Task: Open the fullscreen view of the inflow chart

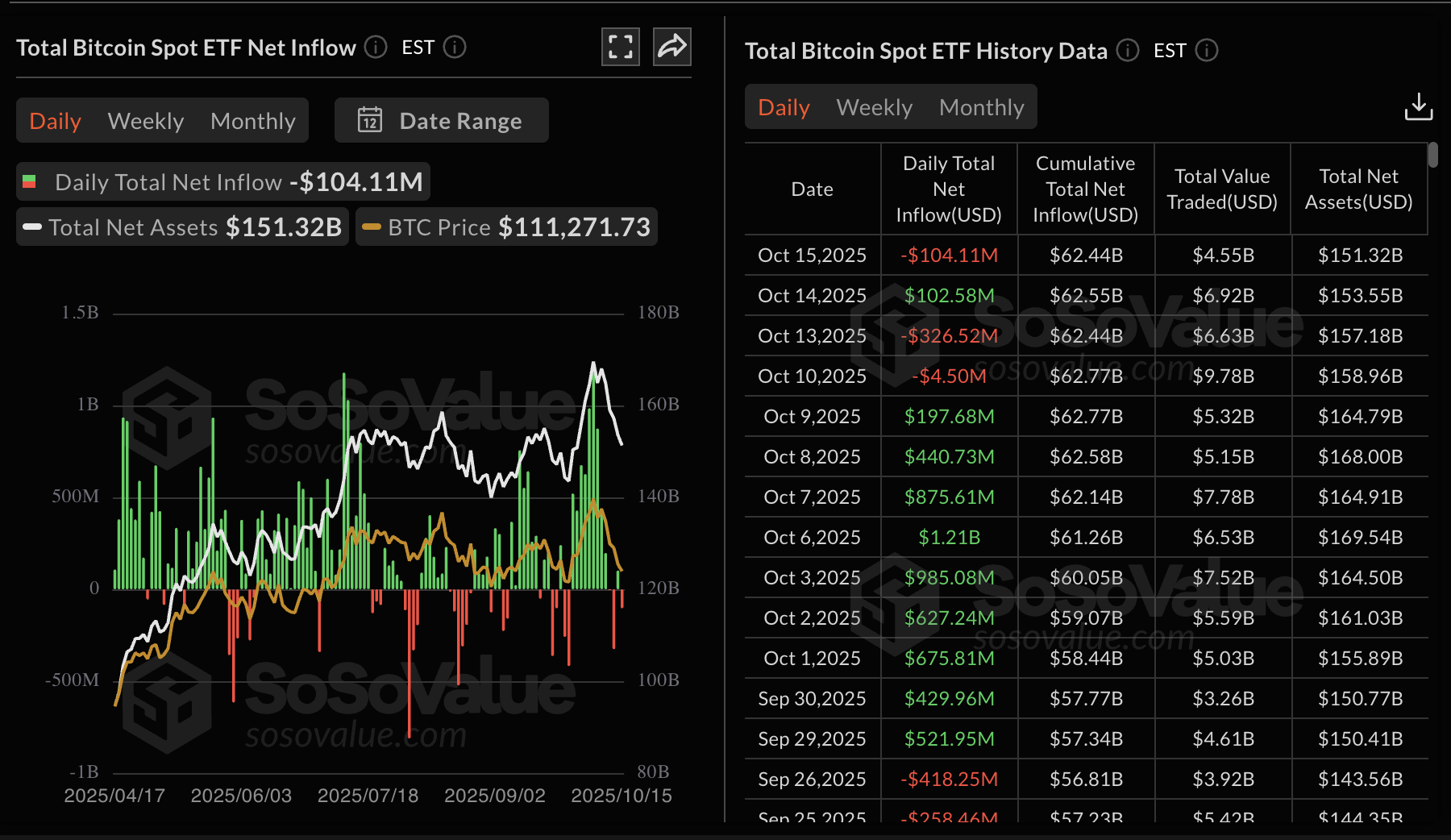Action: coord(620,47)
